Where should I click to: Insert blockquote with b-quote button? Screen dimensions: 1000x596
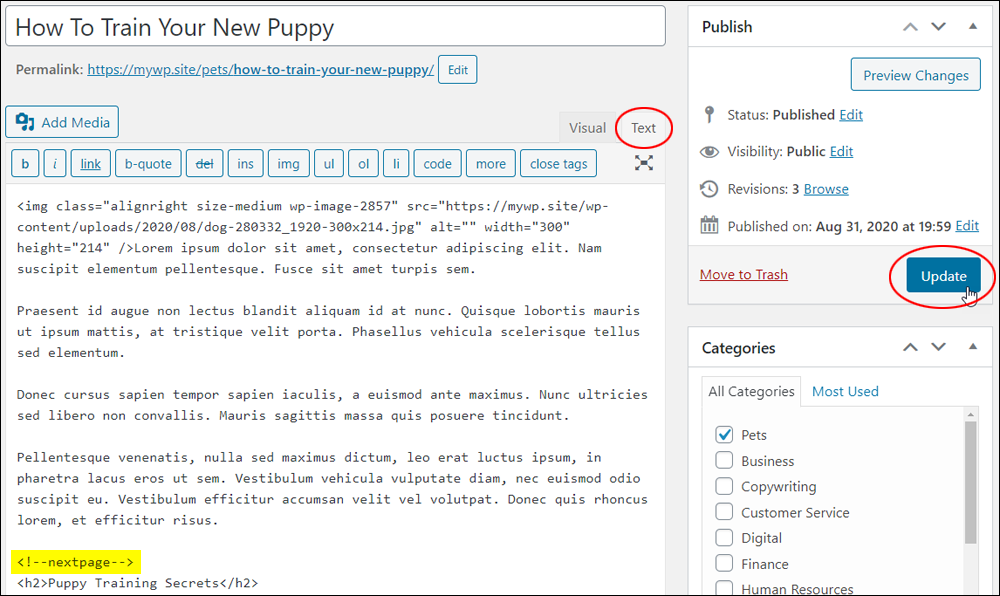click(148, 164)
